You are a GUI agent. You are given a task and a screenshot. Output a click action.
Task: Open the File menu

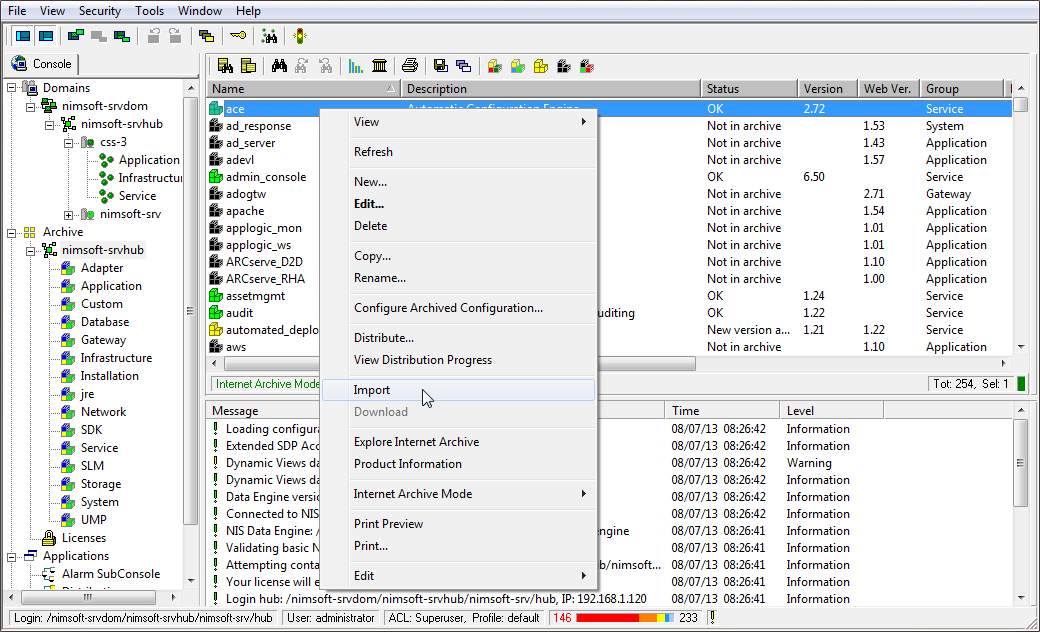coord(17,11)
